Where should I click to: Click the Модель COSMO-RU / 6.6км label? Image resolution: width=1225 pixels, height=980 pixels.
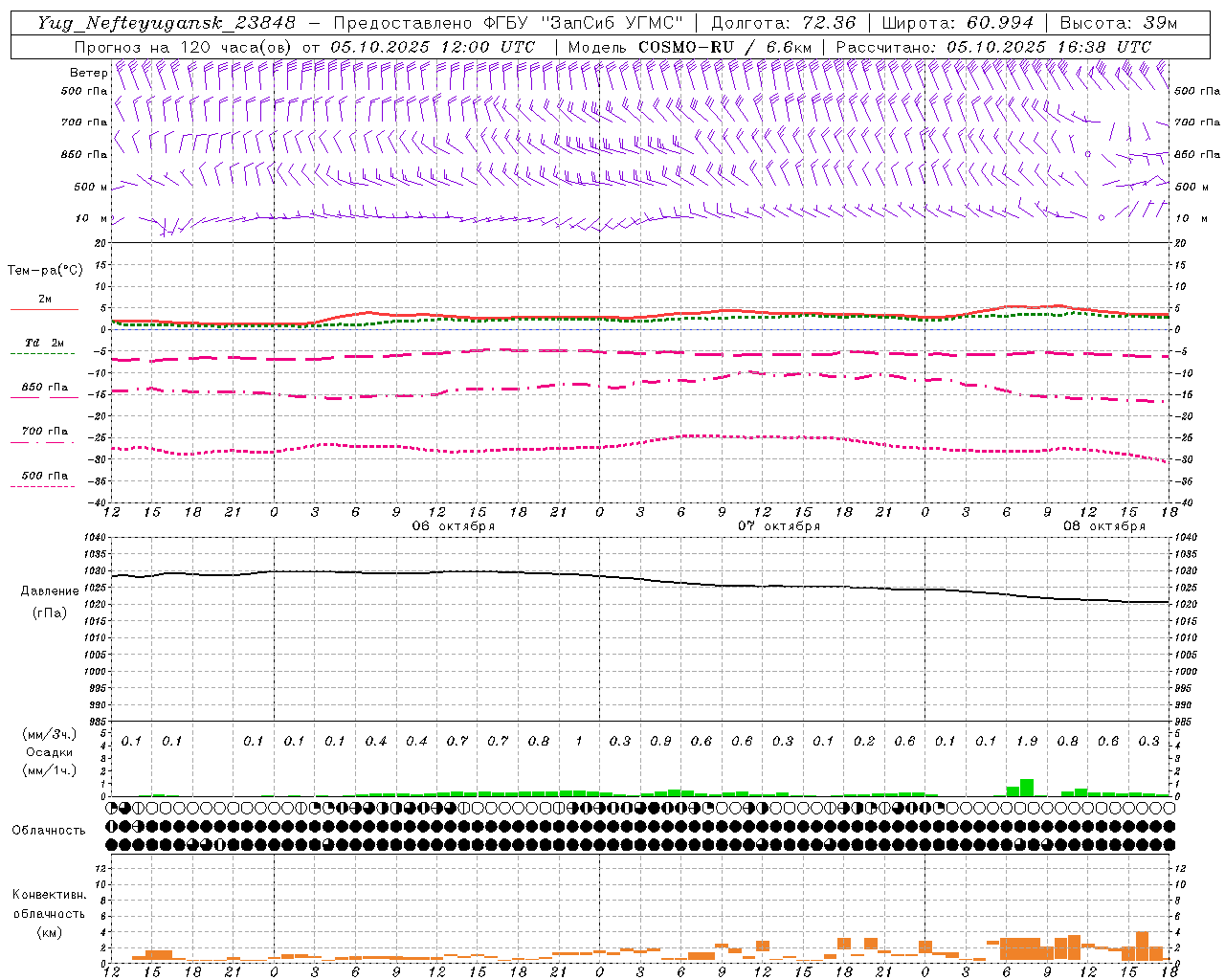pos(690,47)
